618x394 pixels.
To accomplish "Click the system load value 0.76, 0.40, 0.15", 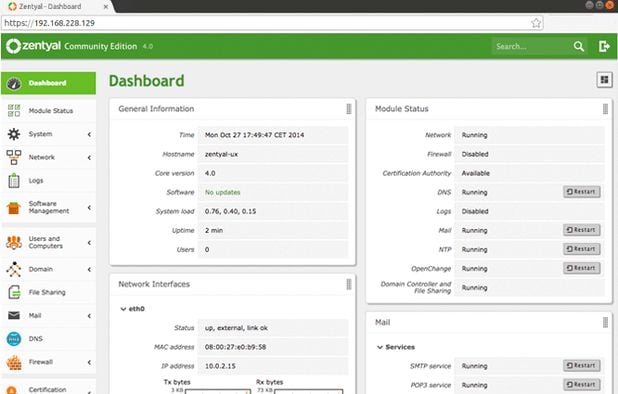I will click(x=230, y=212).
